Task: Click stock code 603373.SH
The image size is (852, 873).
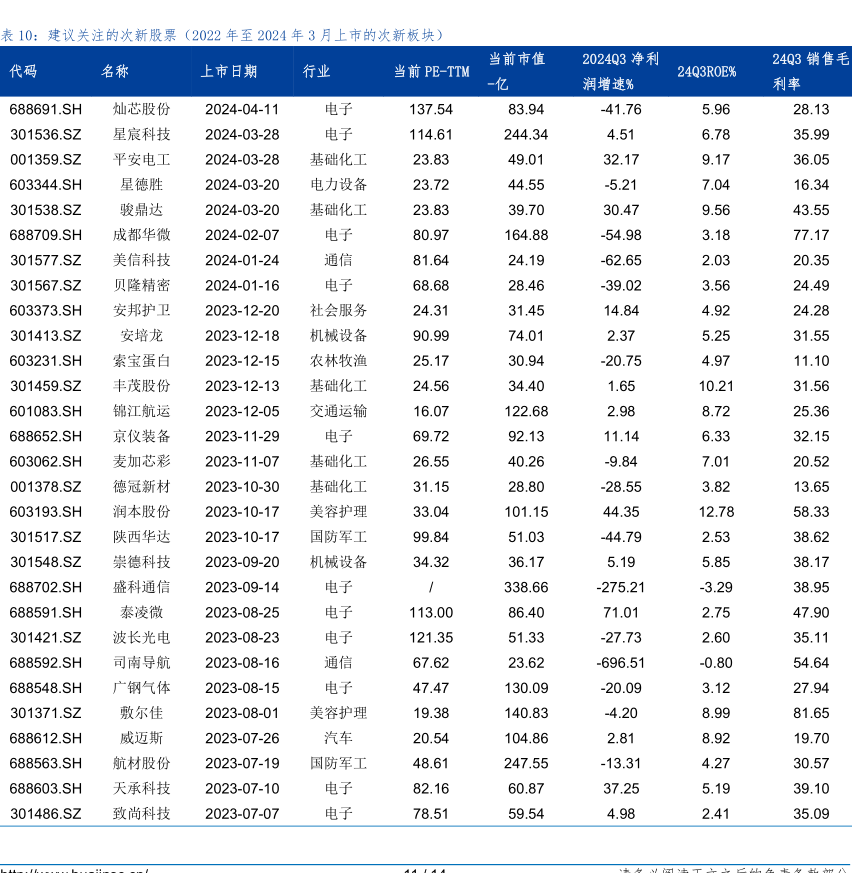Action: point(46,311)
